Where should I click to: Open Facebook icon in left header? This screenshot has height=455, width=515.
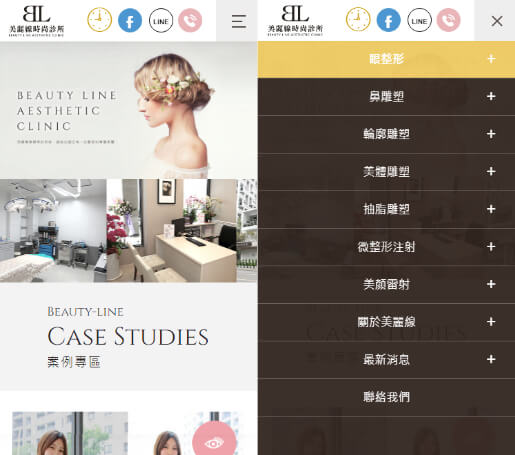point(130,20)
